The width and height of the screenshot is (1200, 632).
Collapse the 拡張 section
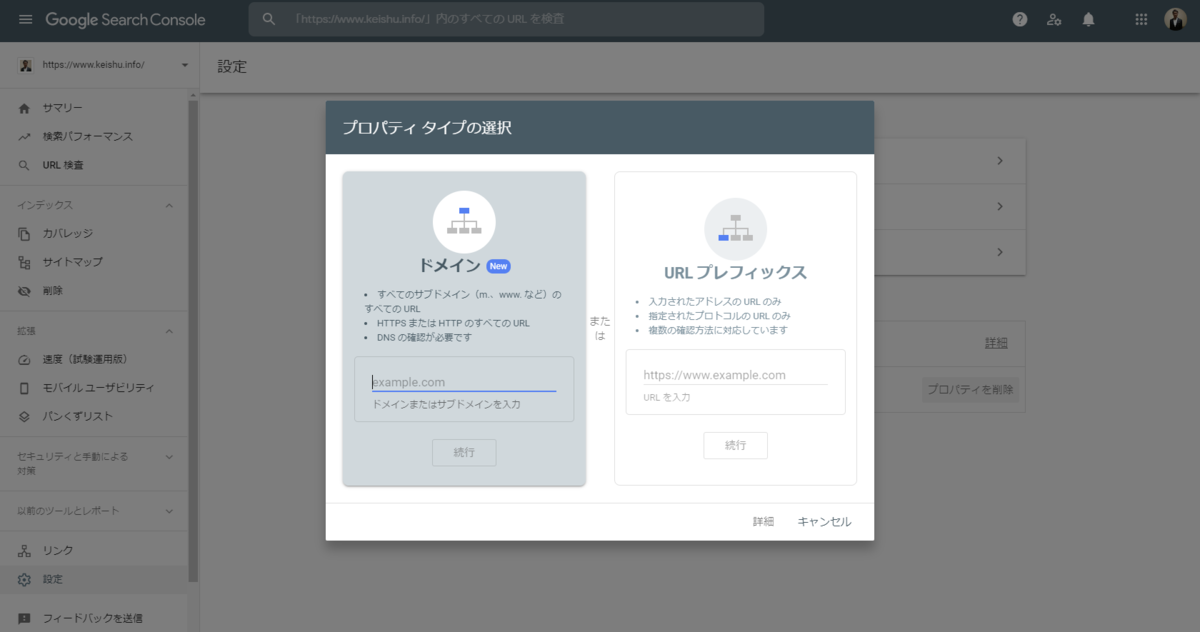tap(169, 331)
